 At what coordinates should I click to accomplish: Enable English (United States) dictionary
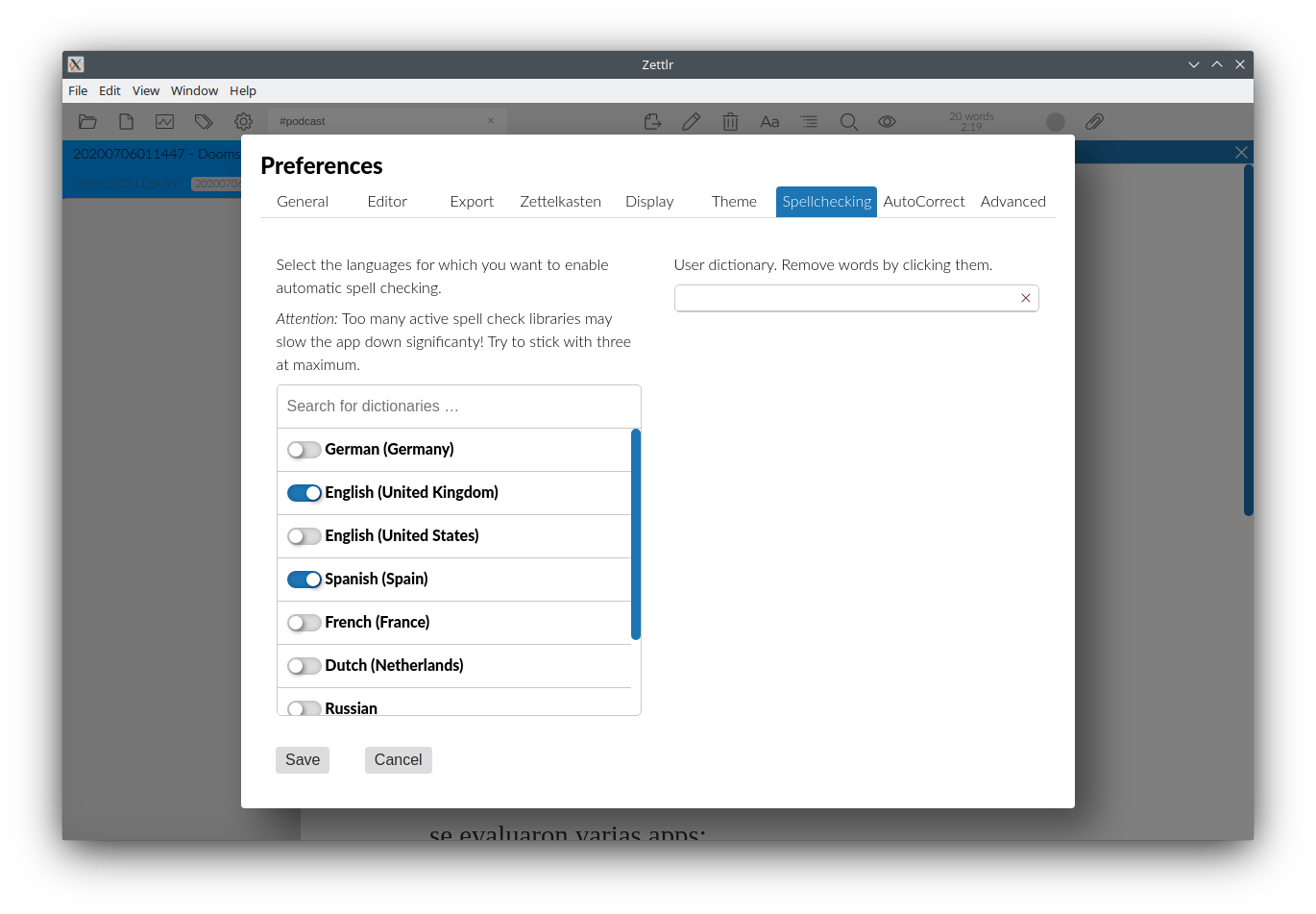pyautogui.click(x=305, y=536)
